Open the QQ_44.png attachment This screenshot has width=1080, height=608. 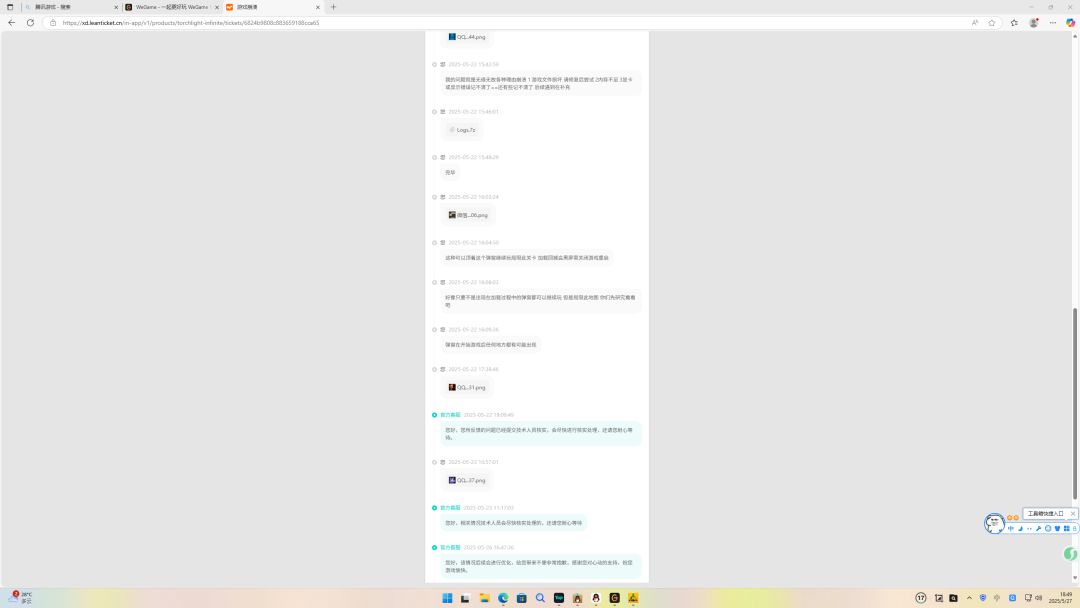point(467,37)
